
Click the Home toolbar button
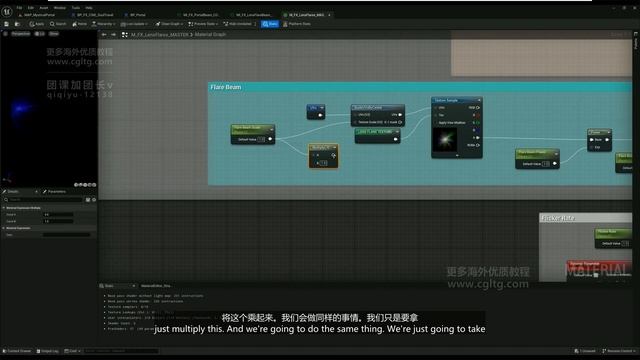[80, 24]
